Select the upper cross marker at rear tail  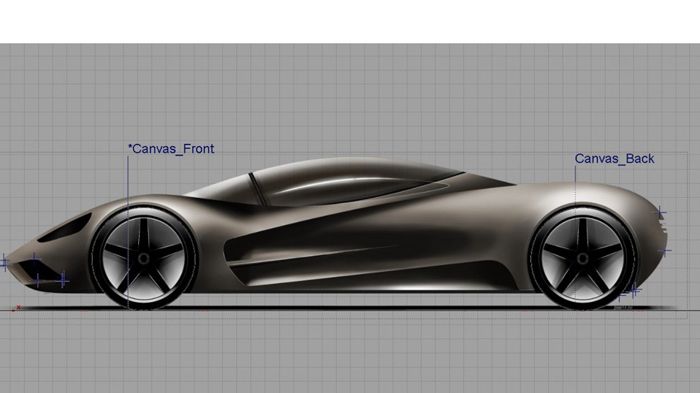[x=661, y=213]
